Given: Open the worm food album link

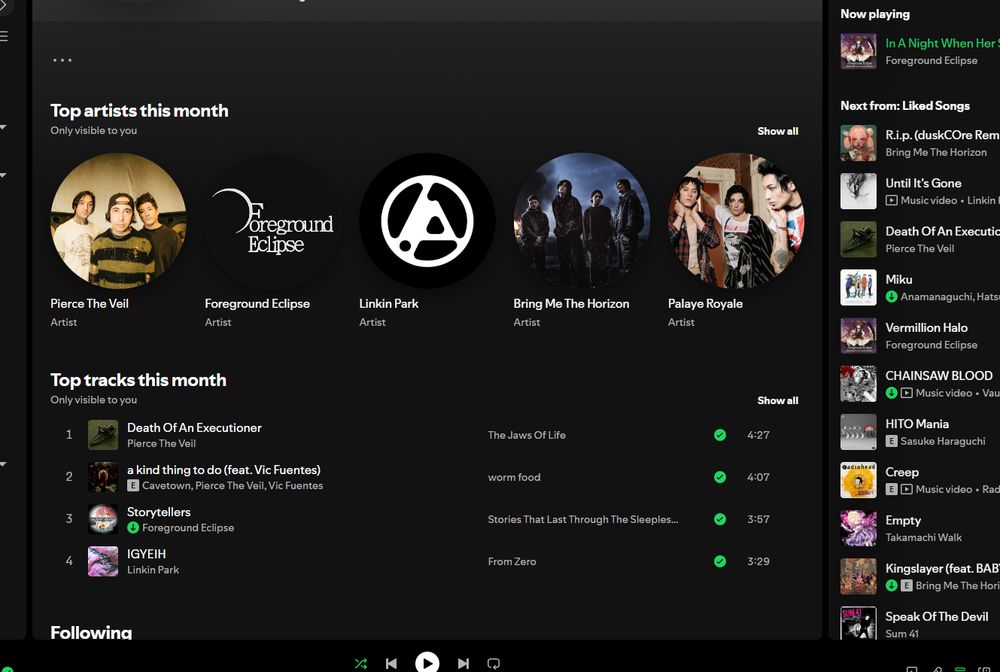Looking at the screenshot, I should point(514,477).
